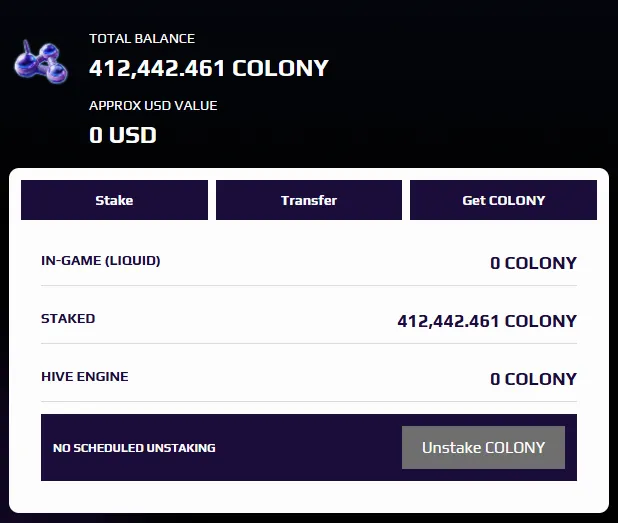Select the total balance 412,442.461 COLONY value
618x523 pixels.
pos(209,68)
